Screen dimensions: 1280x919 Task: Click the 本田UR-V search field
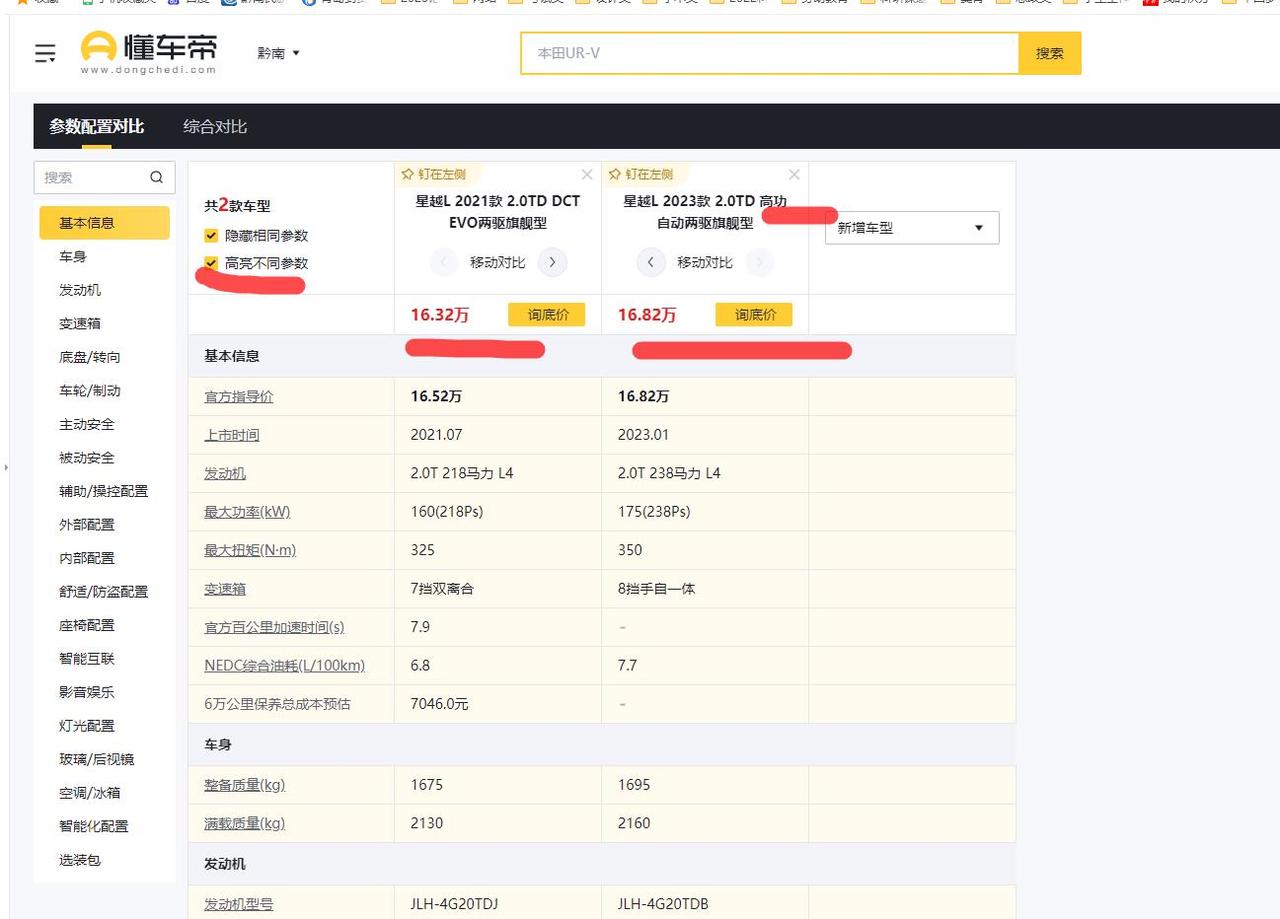point(770,53)
